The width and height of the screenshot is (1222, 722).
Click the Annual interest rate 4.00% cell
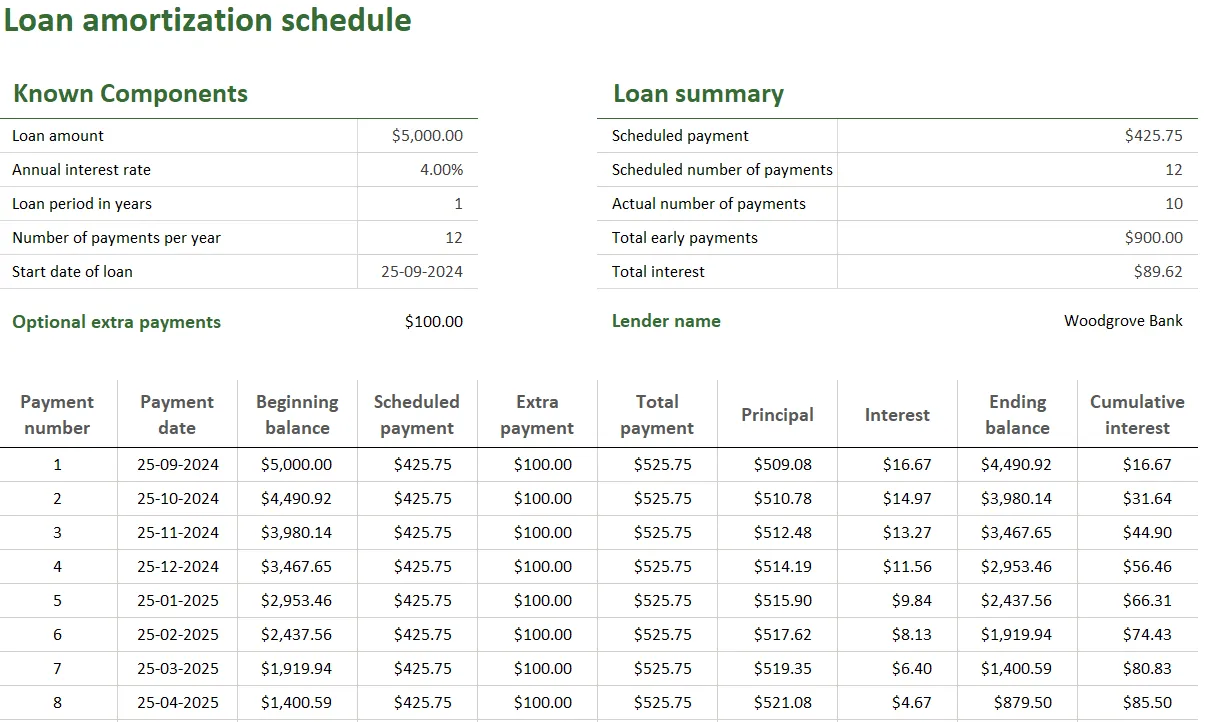point(418,170)
